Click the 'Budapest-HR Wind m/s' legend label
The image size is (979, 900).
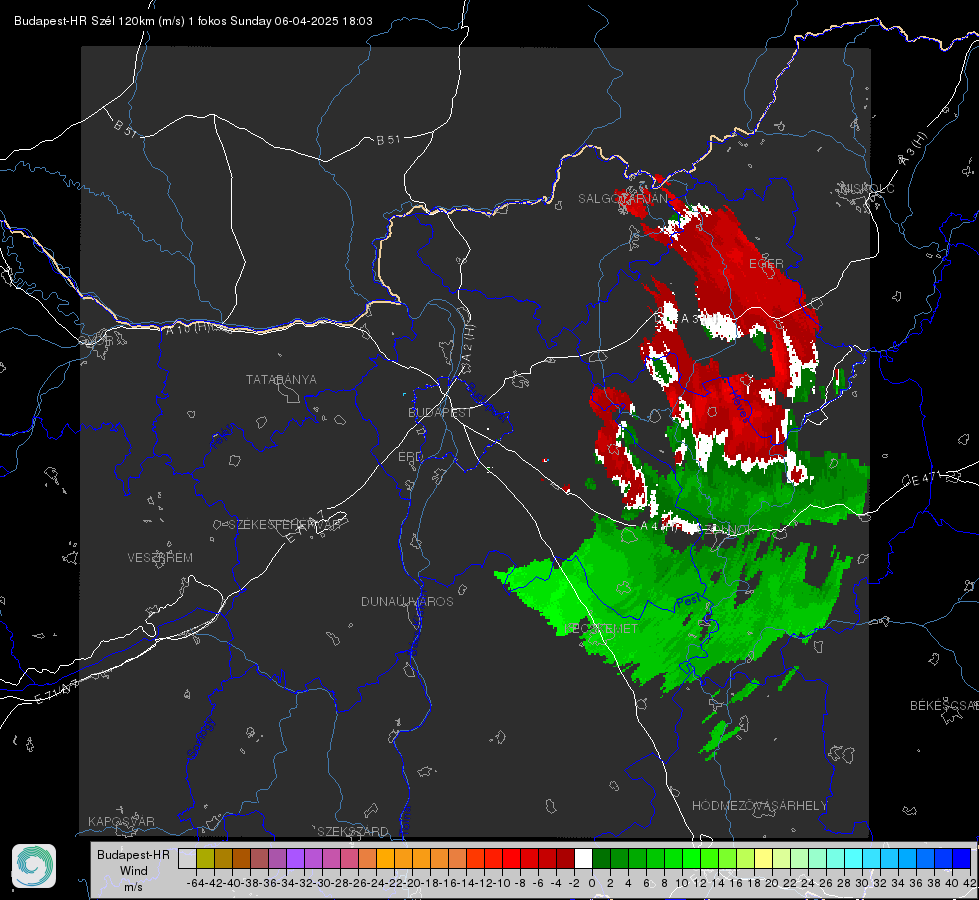click(x=133, y=871)
